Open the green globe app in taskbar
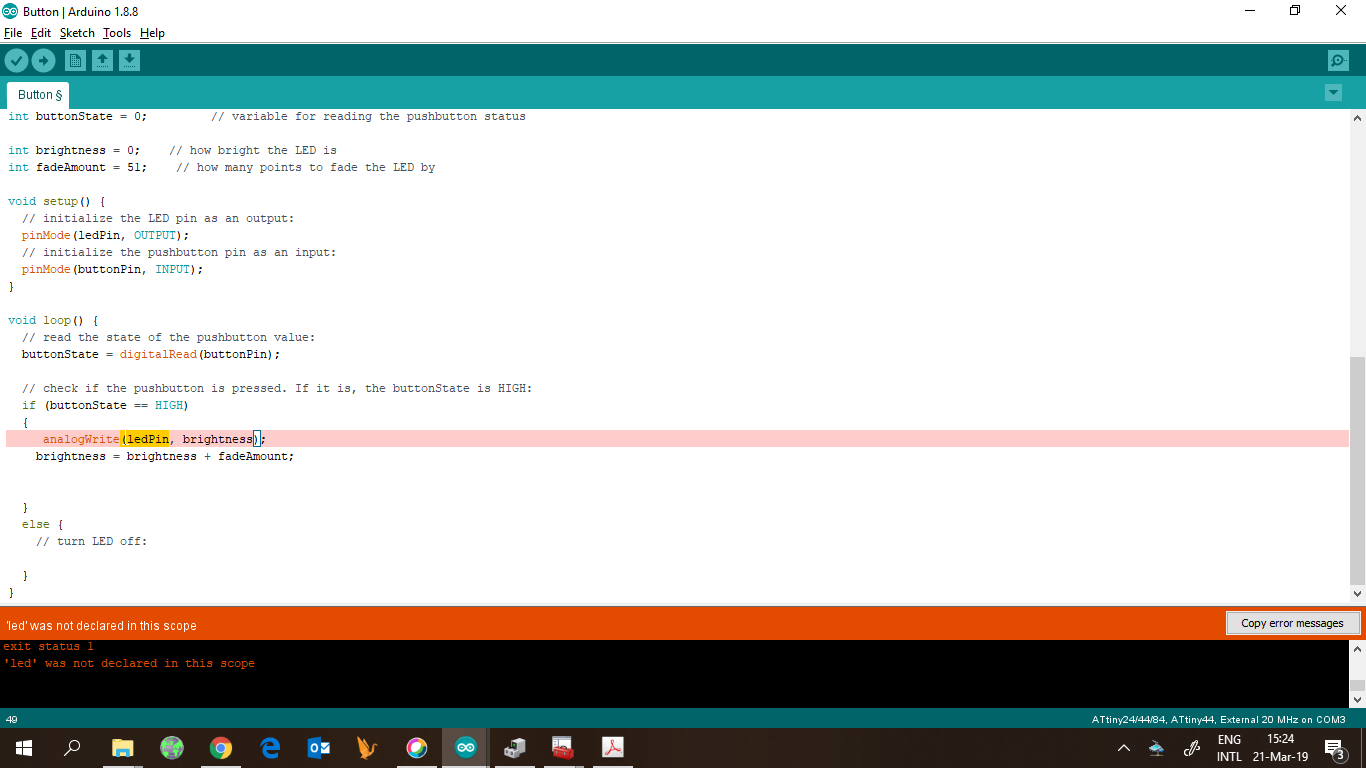 [x=172, y=748]
